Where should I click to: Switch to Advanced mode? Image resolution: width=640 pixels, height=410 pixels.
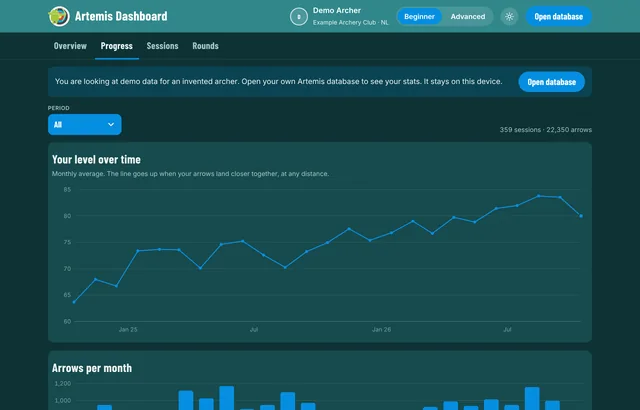click(x=468, y=17)
